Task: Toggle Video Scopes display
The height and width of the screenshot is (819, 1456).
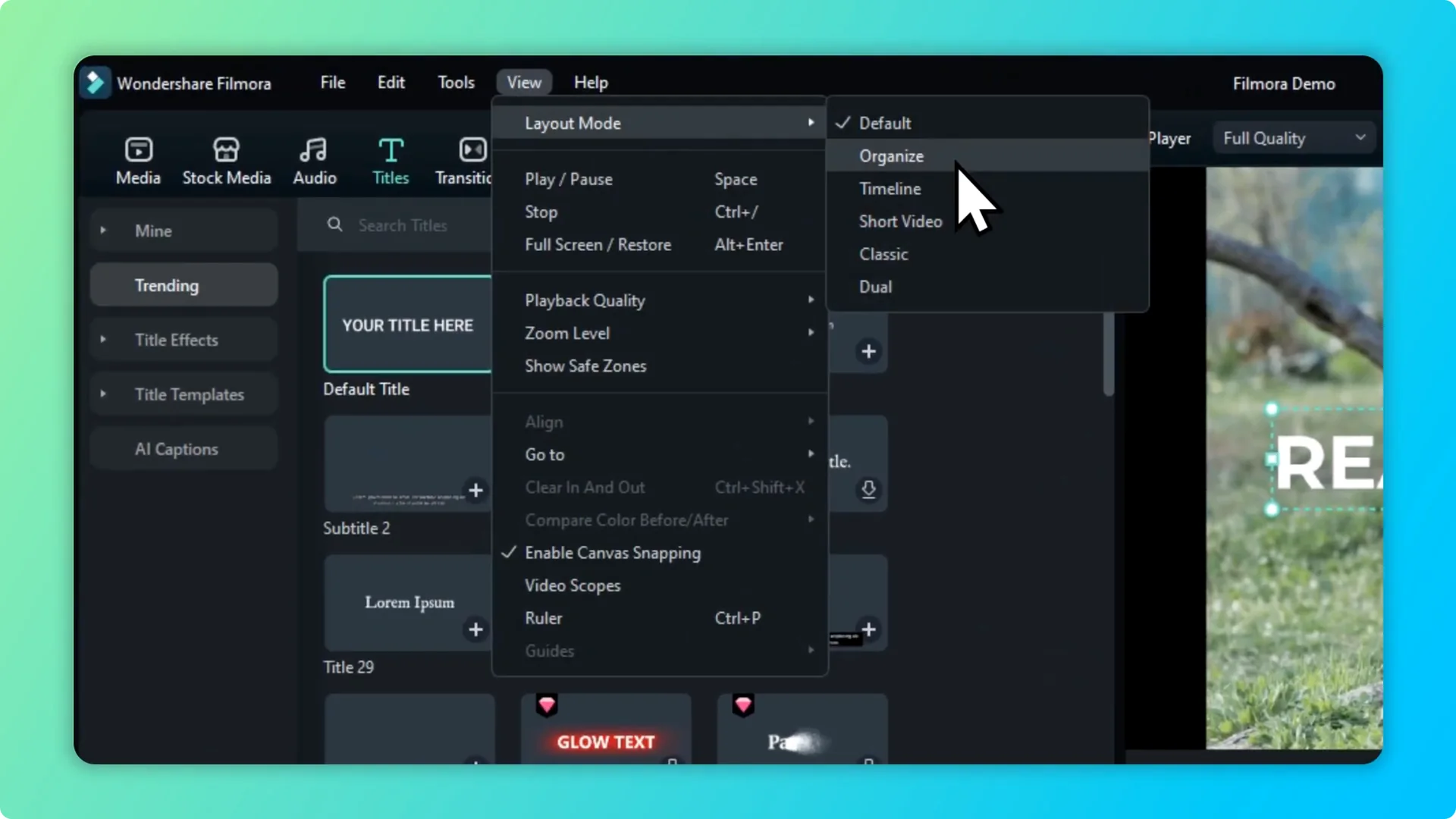Action: coord(660,585)
